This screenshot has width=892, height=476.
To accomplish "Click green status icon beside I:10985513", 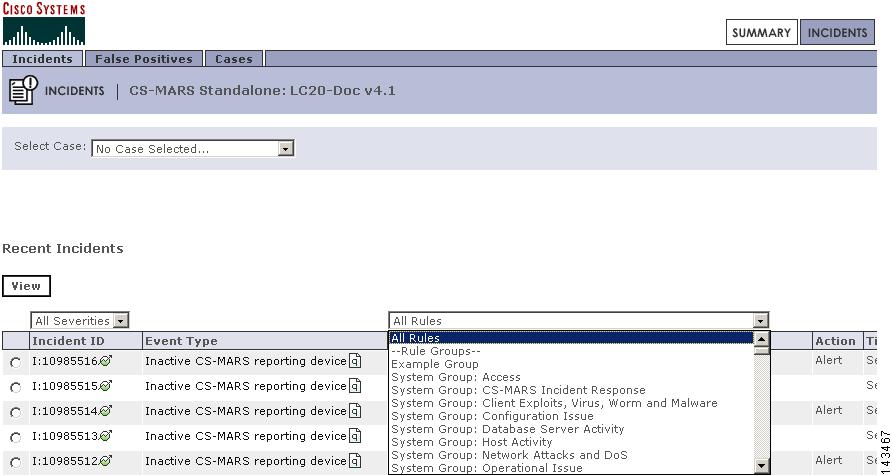I will point(106,436).
